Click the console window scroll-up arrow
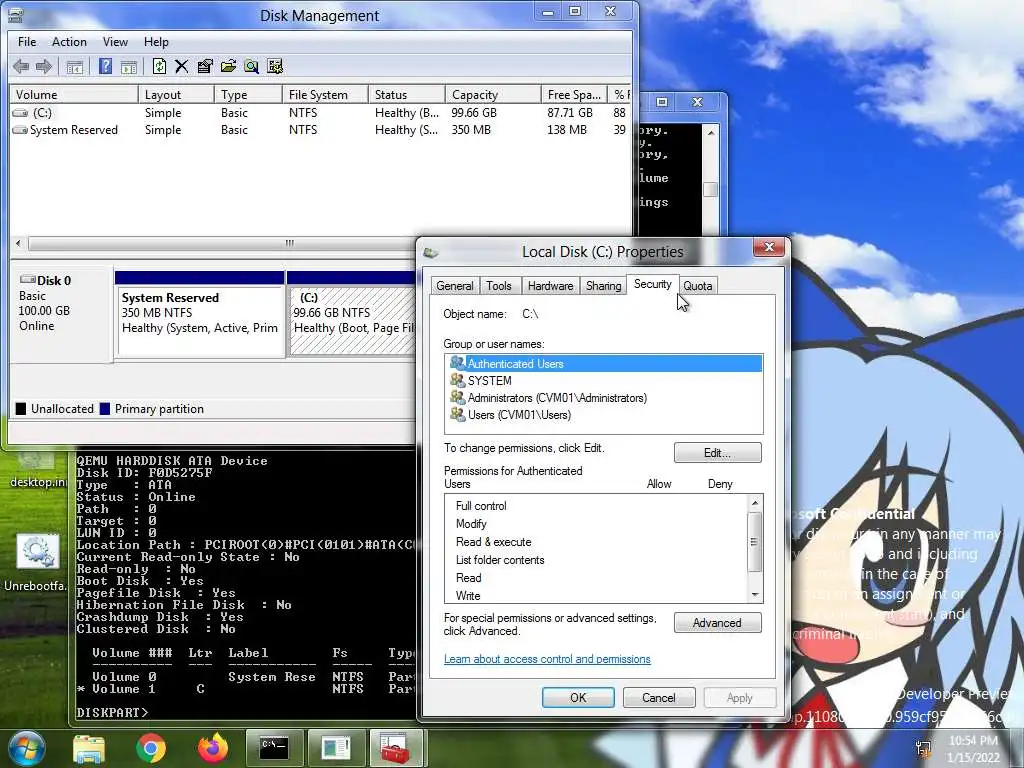 click(x=711, y=133)
